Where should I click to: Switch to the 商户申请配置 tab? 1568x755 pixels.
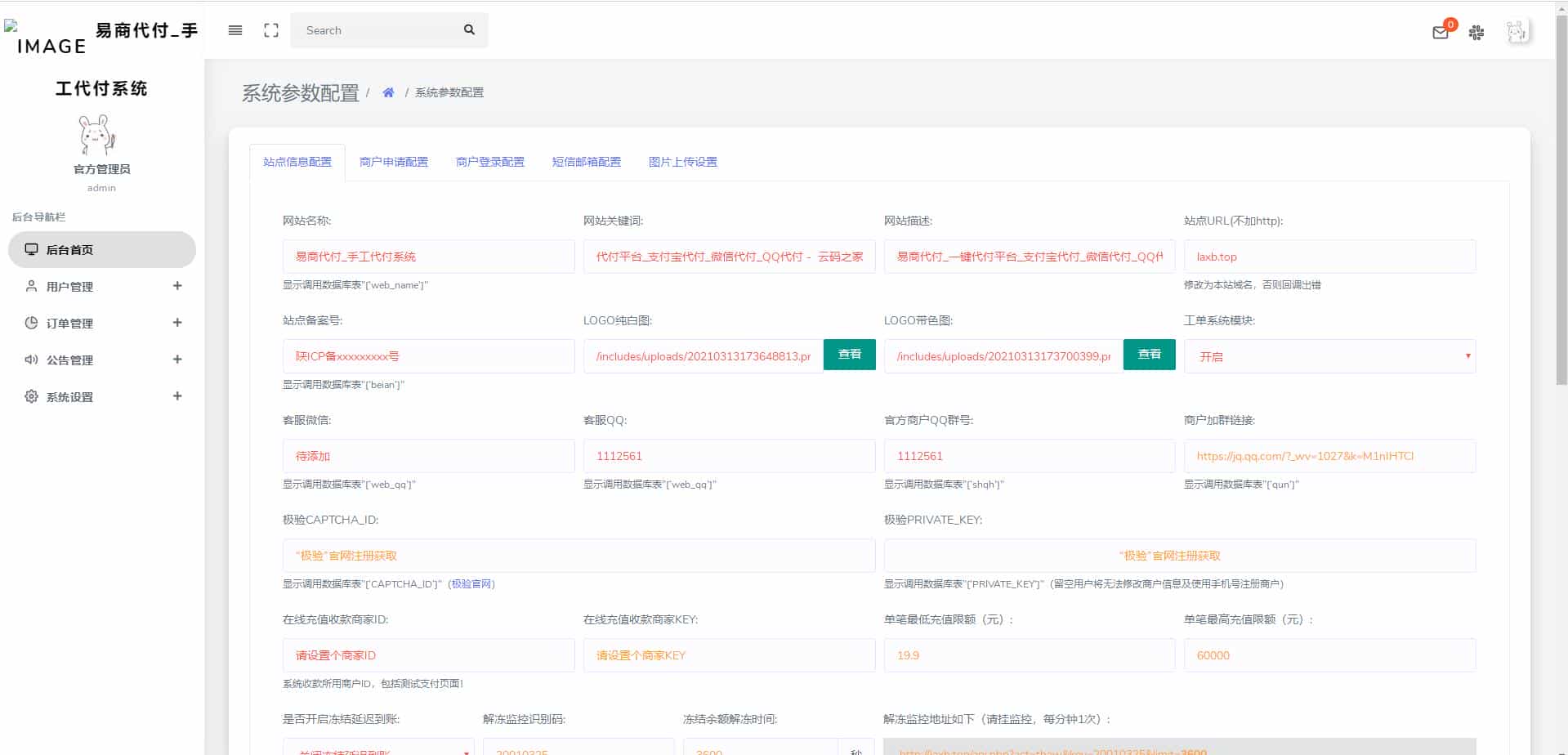[394, 162]
